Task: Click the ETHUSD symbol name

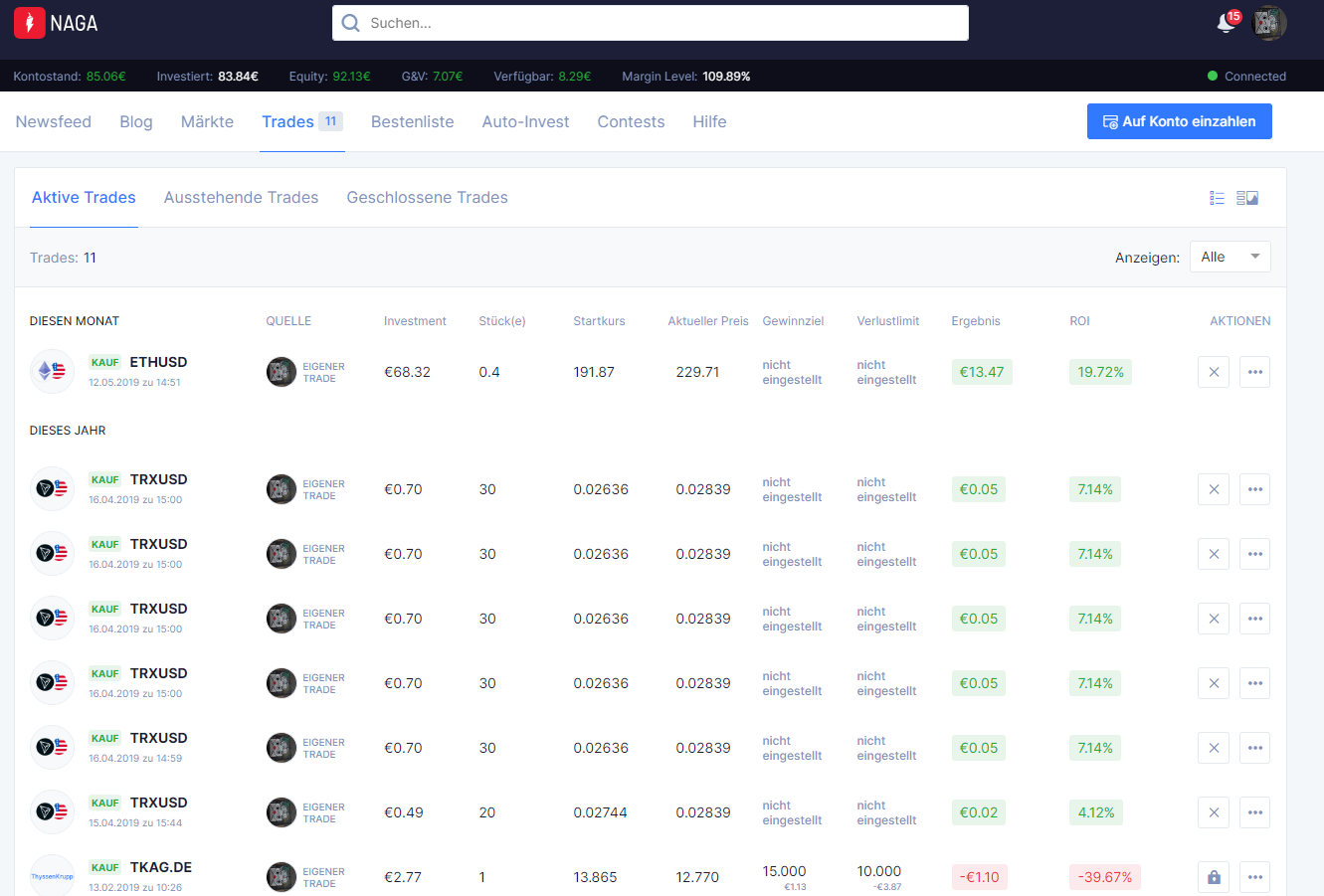Action: click(159, 362)
